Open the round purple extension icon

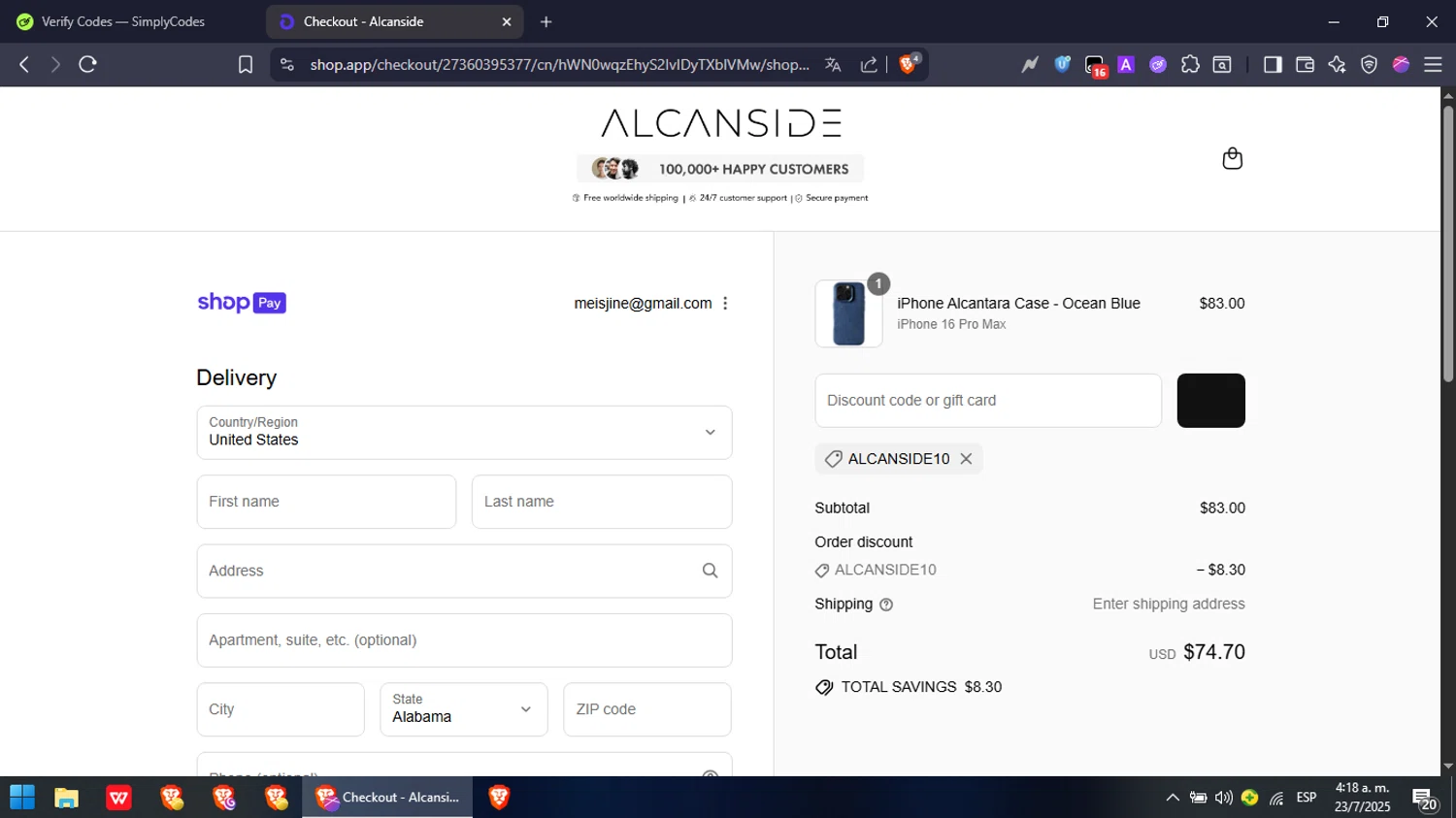(1158, 64)
